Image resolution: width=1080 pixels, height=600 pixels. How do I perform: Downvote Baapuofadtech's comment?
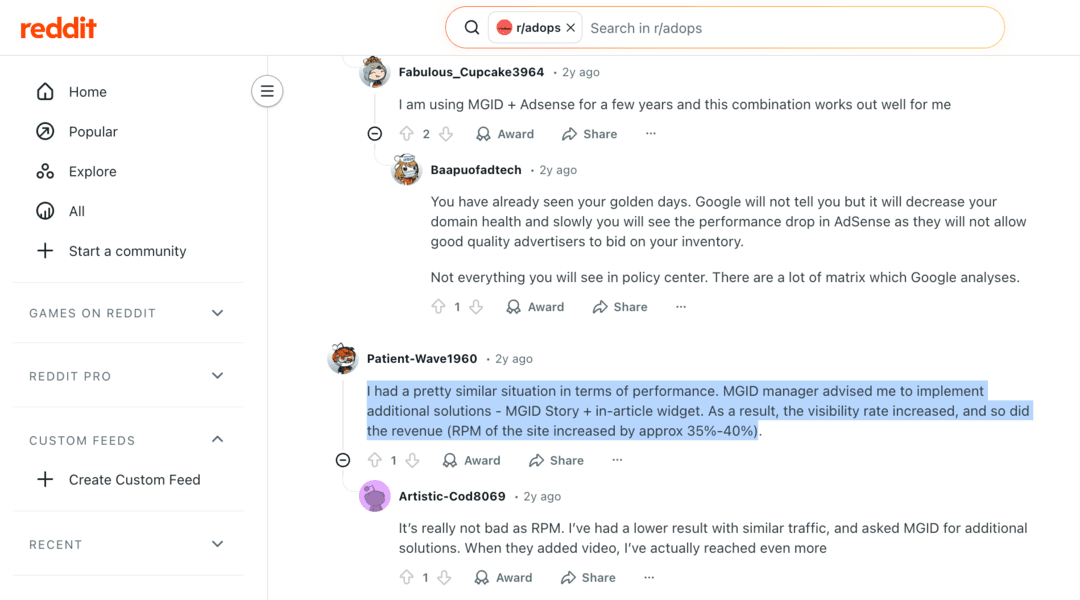(476, 306)
